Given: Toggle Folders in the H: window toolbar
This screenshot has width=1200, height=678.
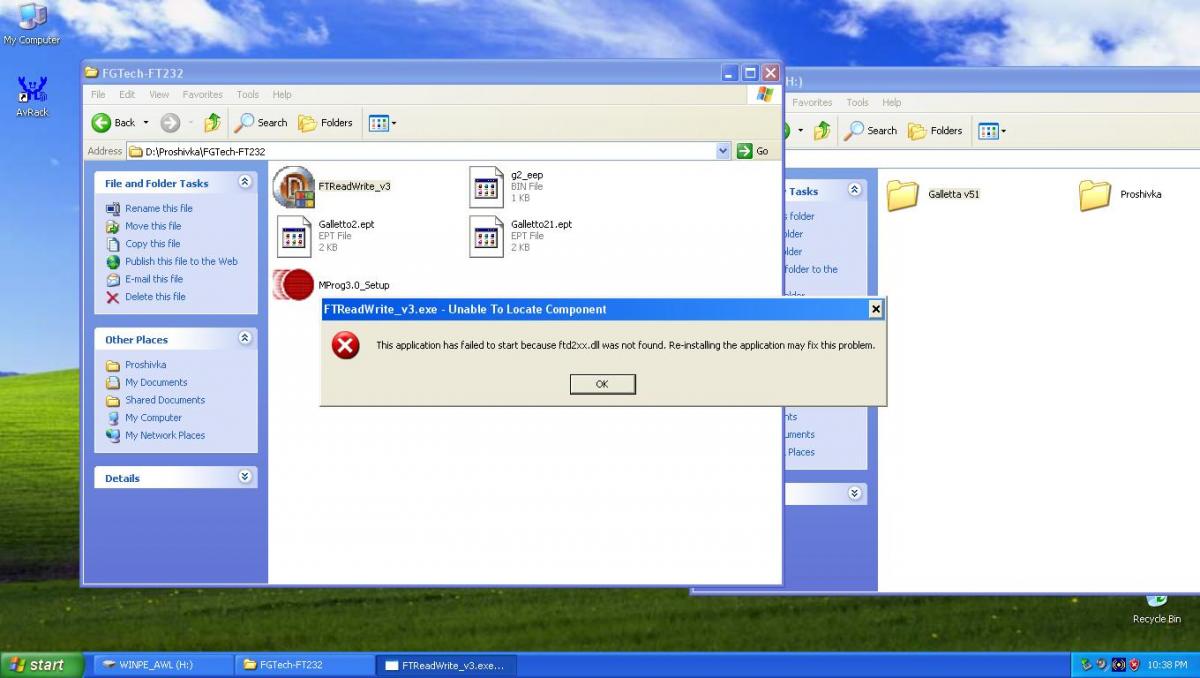Looking at the screenshot, I should pyautogui.click(x=936, y=131).
